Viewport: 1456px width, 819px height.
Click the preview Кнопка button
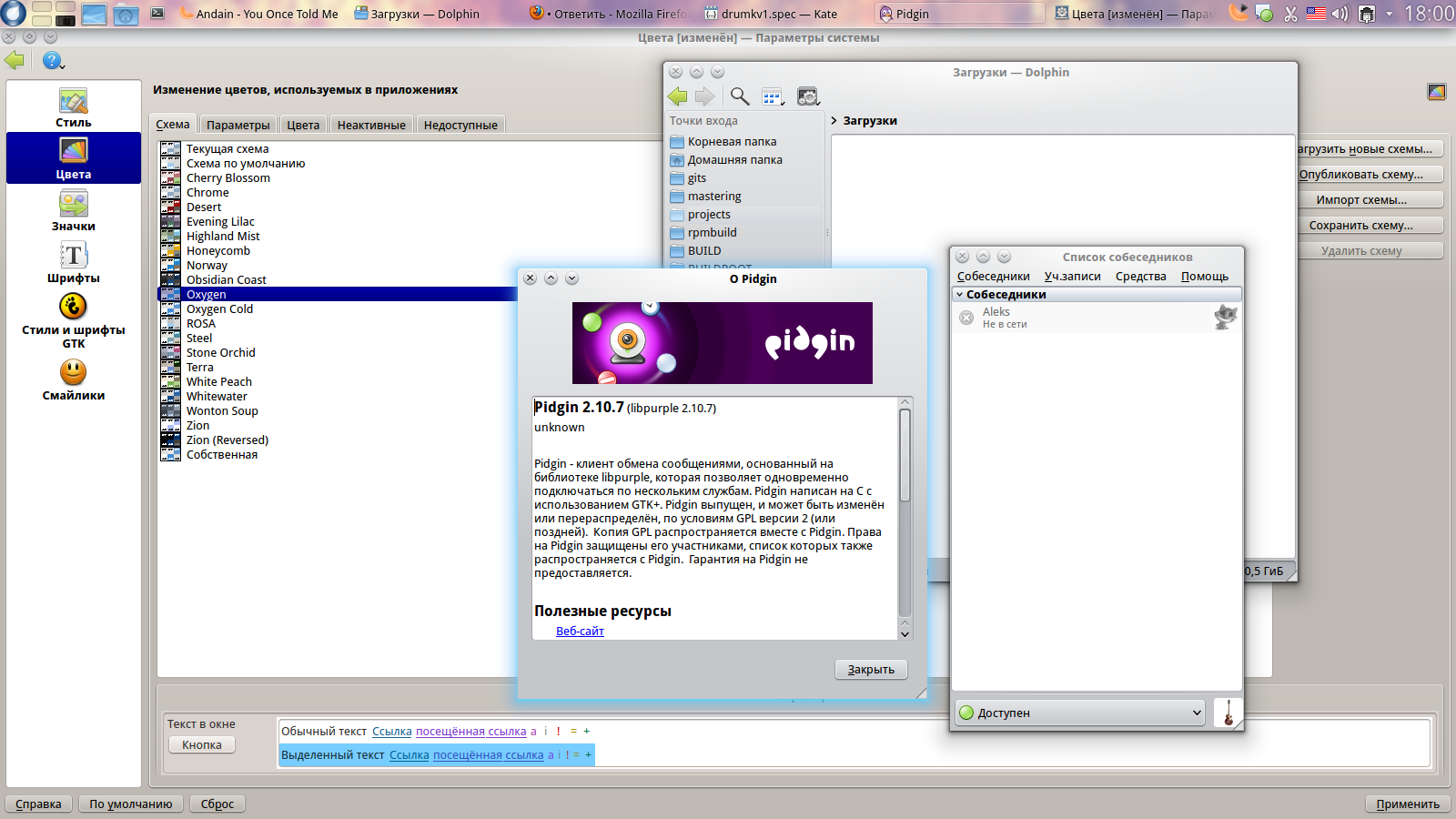point(202,744)
